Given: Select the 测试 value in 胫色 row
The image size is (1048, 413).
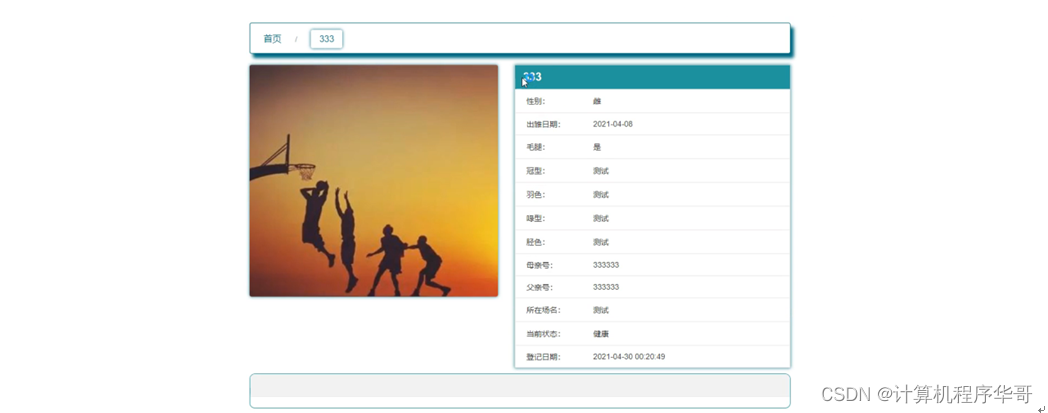Looking at the screenshot, I should tap(601, 242).
